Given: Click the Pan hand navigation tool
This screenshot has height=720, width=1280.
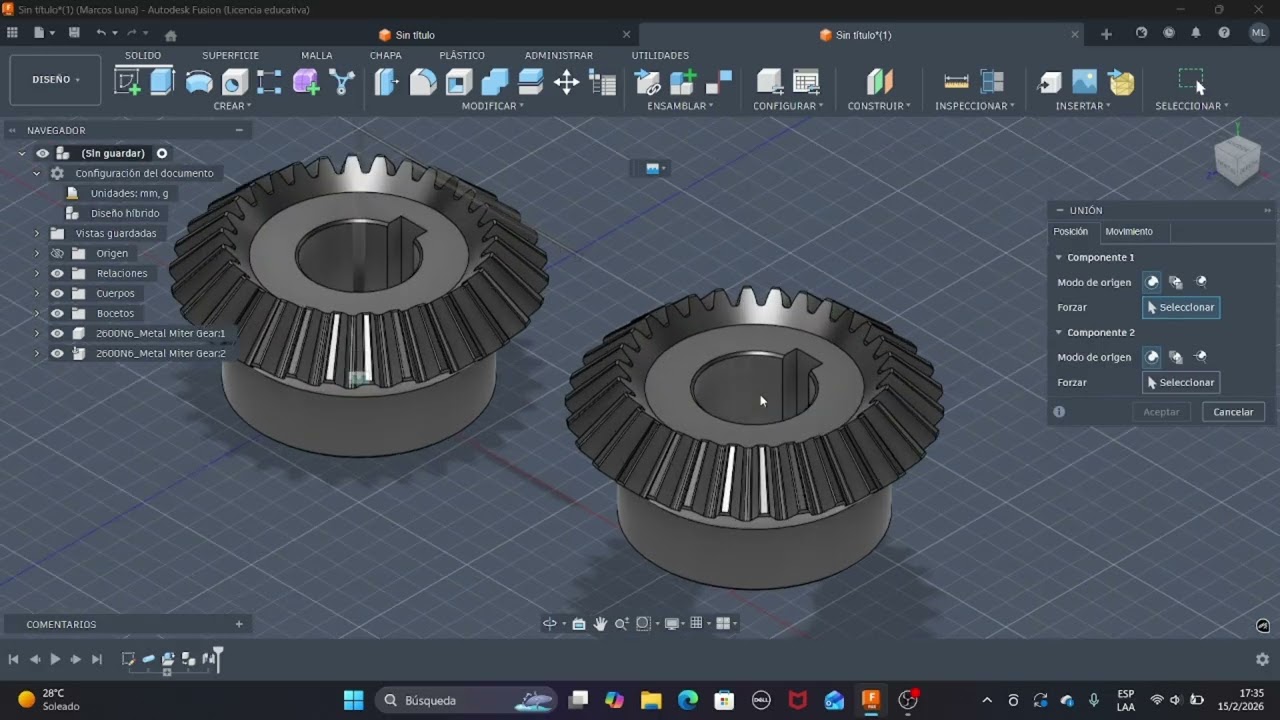Looking at the screenshot, I should coord(600,624).
